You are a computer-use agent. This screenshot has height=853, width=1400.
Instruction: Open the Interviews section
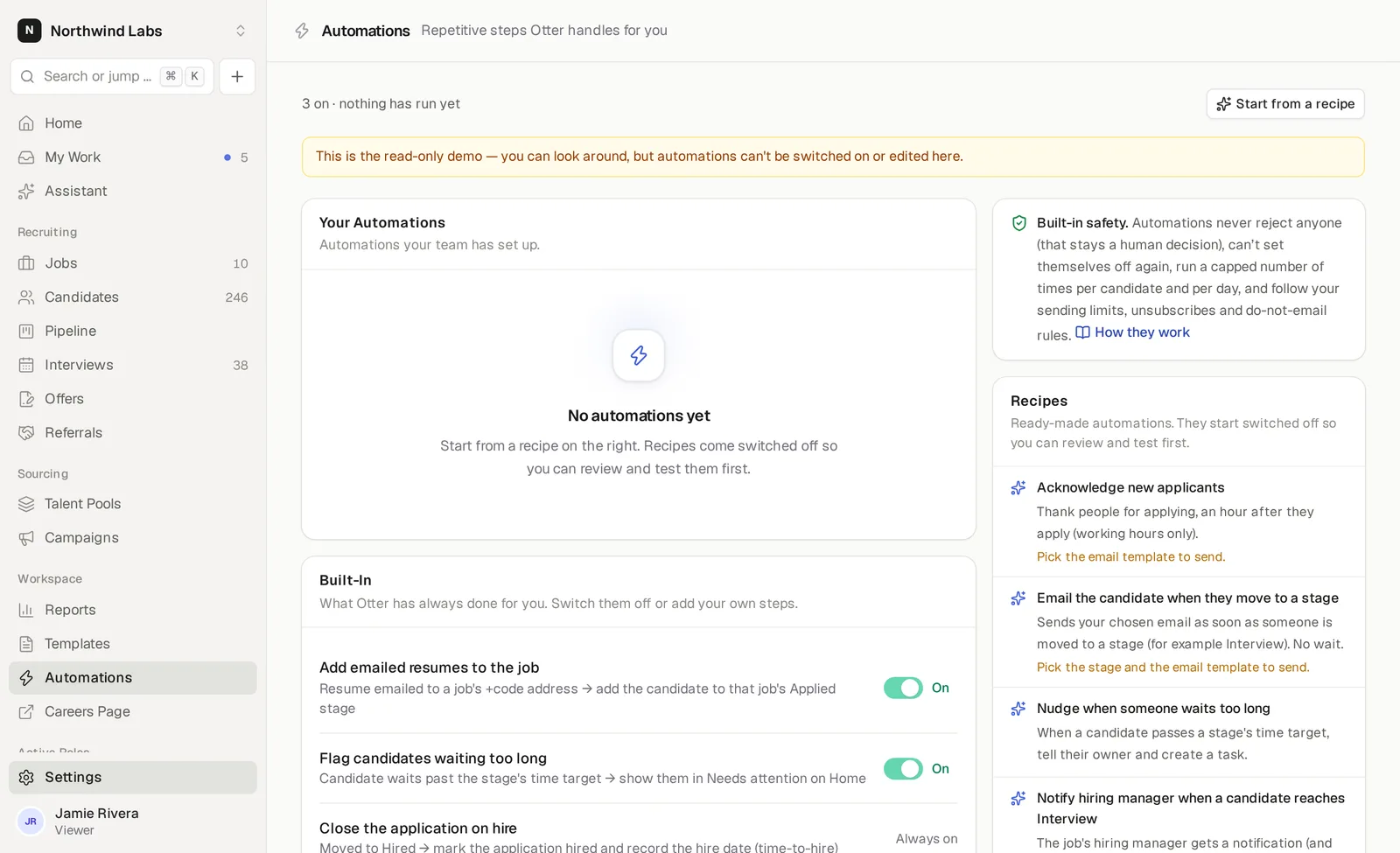tap(133, 365)
